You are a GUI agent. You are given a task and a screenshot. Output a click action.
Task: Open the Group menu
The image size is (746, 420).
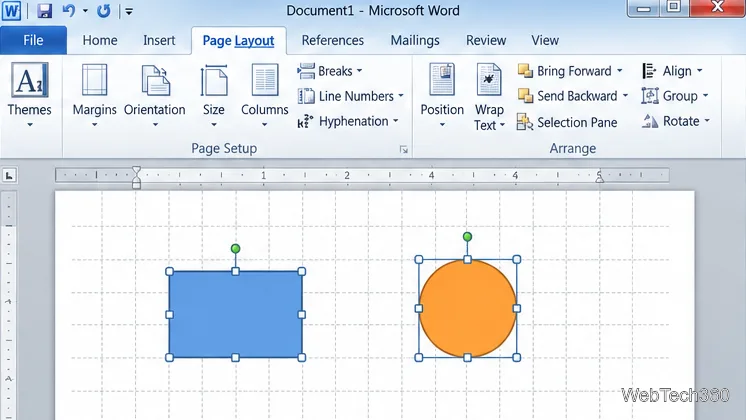675,96
